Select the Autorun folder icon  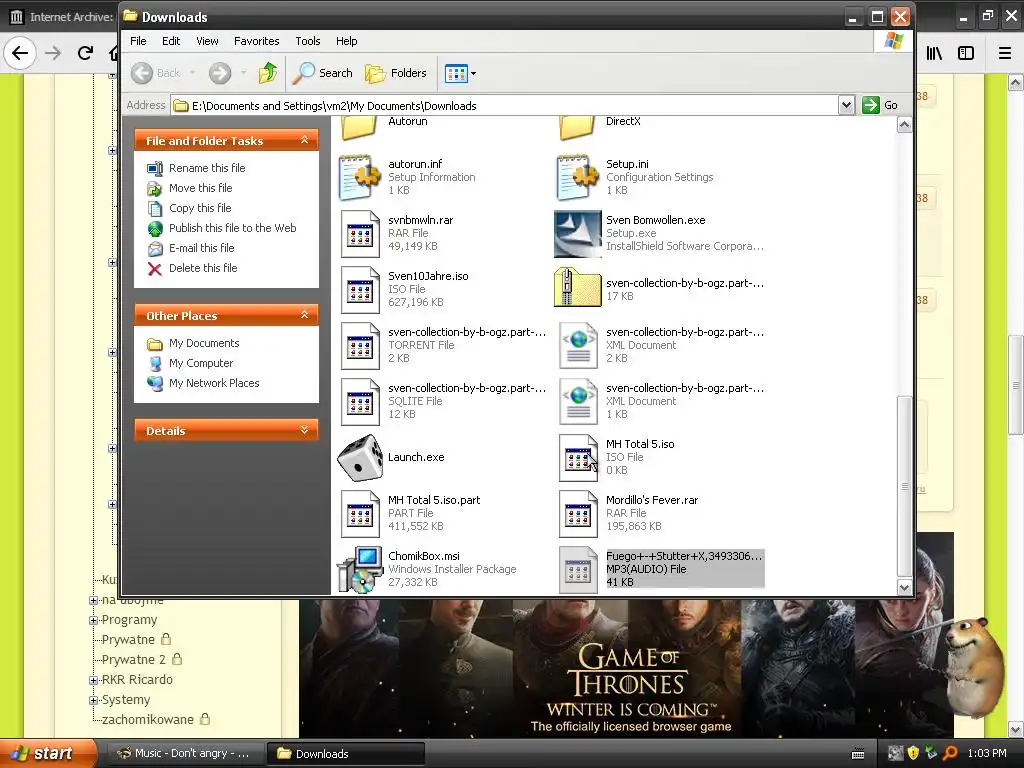click(359, 127)
